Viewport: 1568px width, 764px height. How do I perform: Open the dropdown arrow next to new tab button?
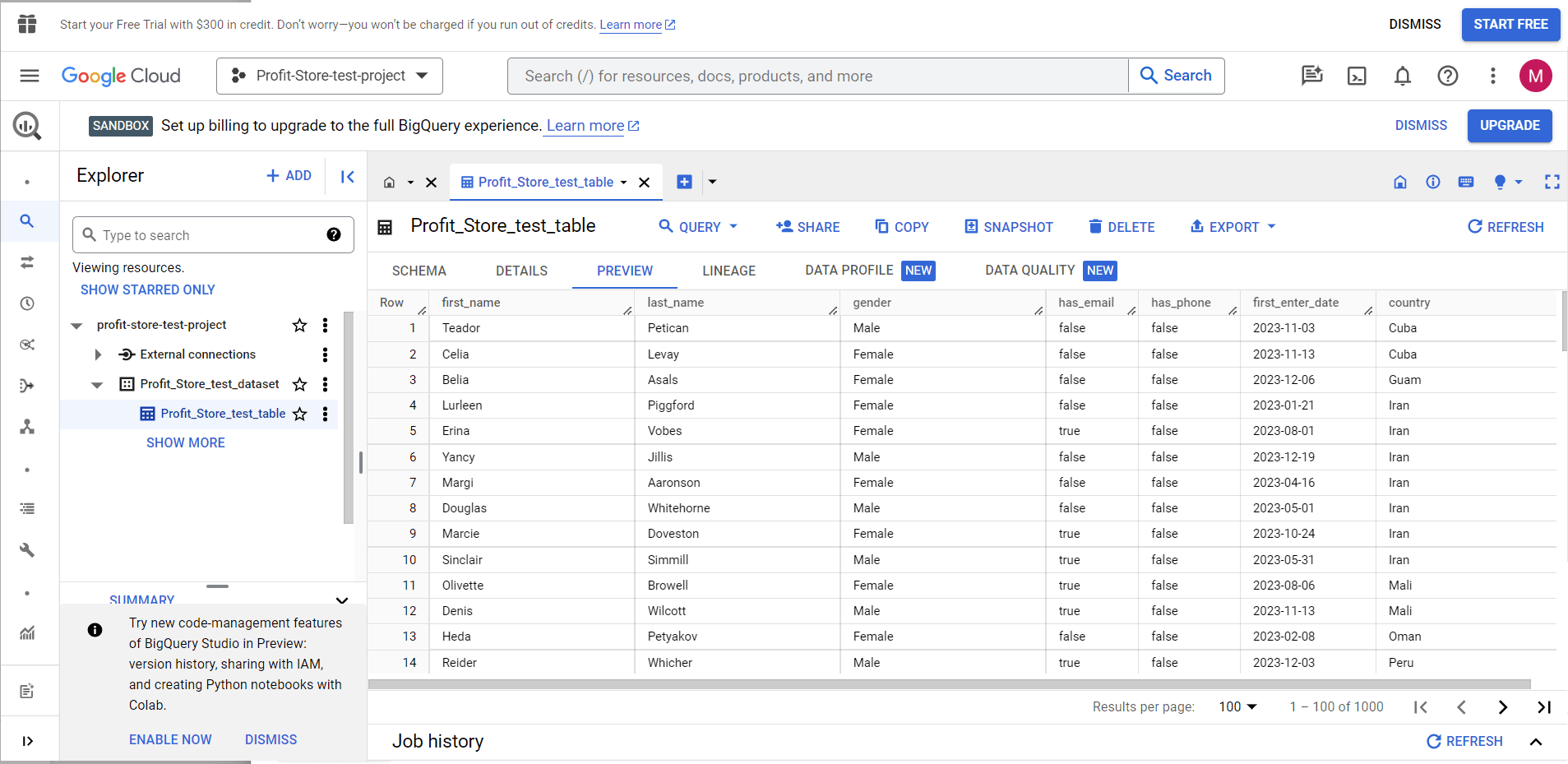click(713, 182)
